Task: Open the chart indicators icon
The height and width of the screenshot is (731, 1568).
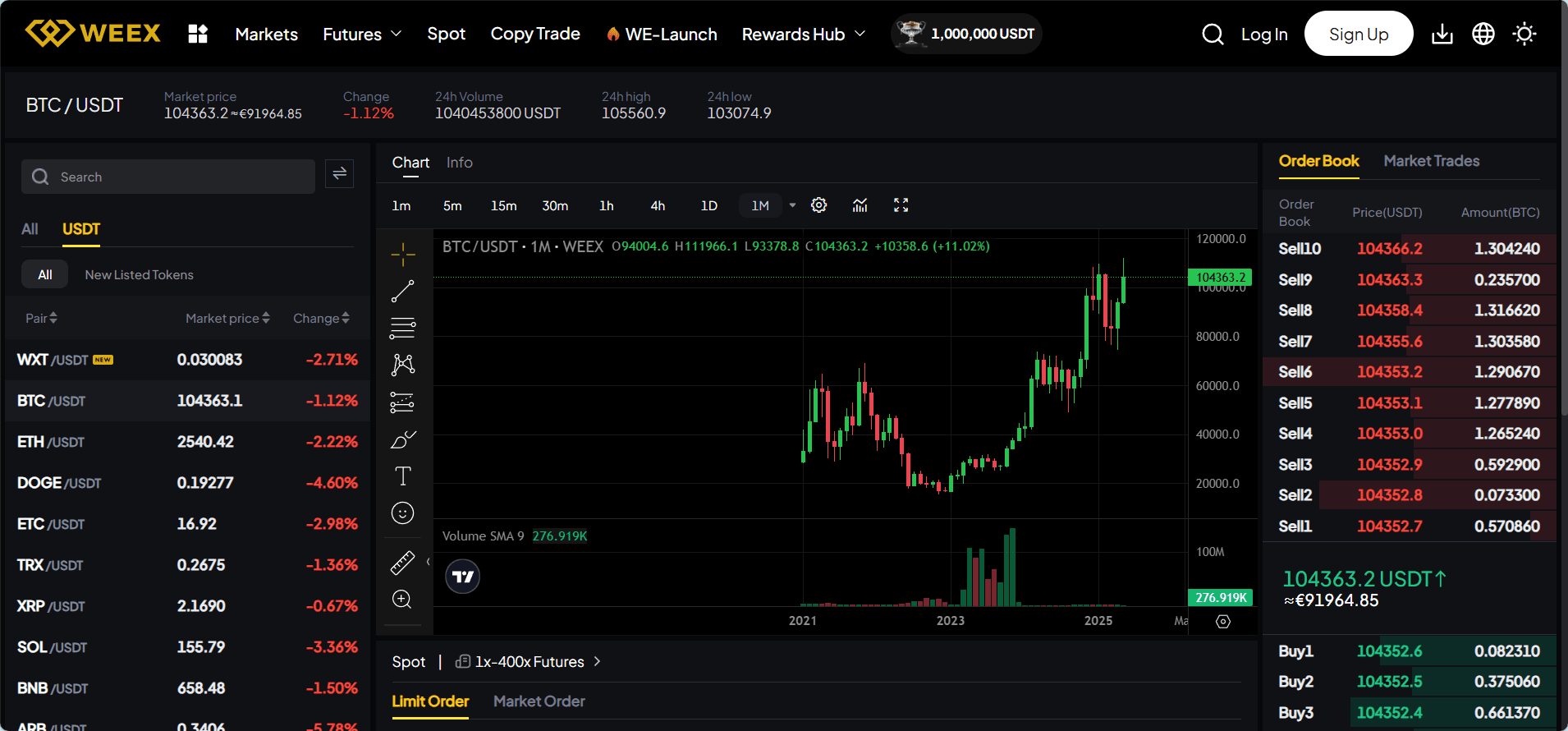Action: pyautogui.click(x=860, y=205)
